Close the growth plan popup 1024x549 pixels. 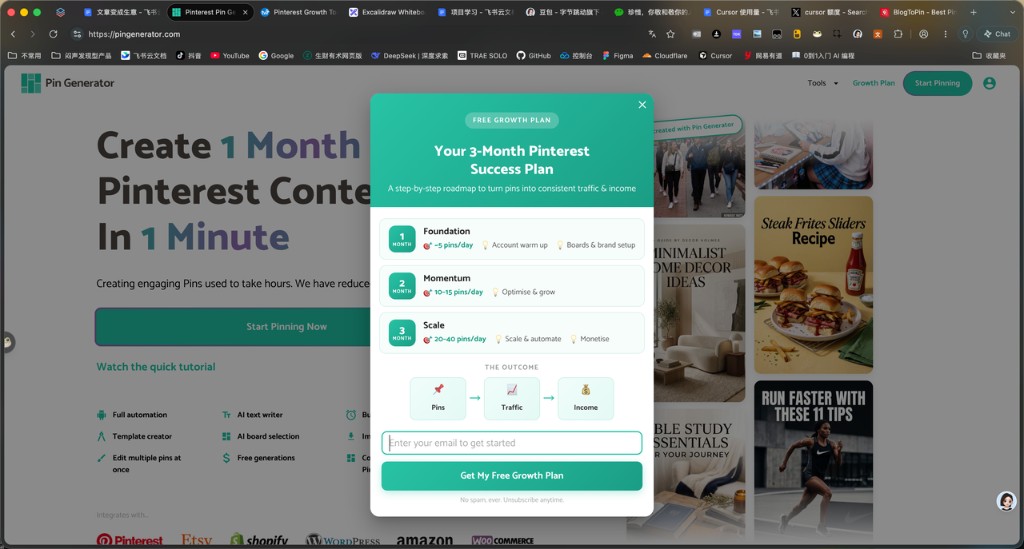642,104
